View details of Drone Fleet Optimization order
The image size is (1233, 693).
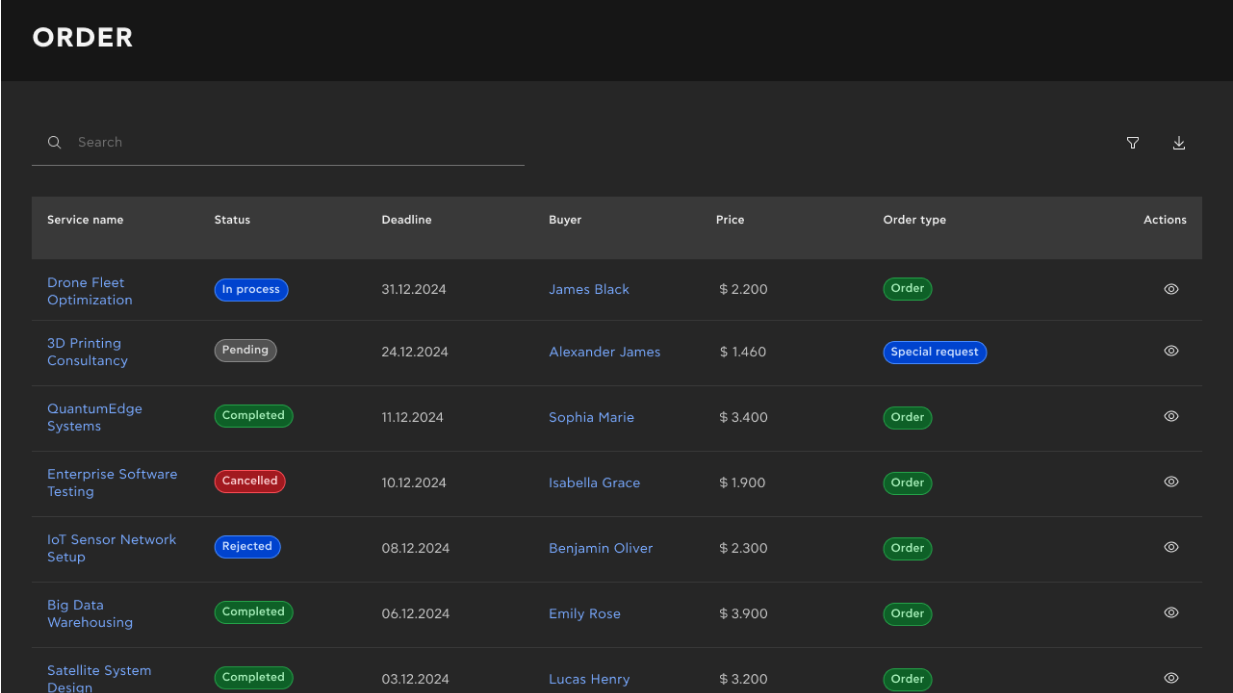1171,289
